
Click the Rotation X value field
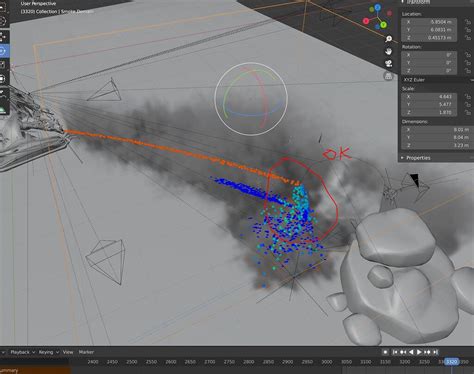[x=429, y=55]
